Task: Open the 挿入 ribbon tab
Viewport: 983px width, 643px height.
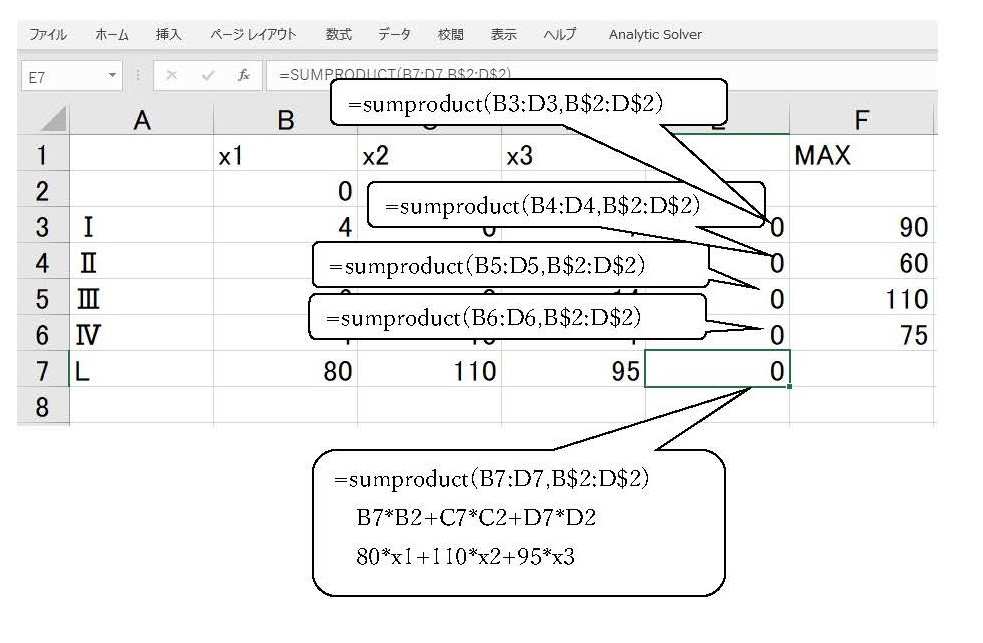Action: (169, 34)
